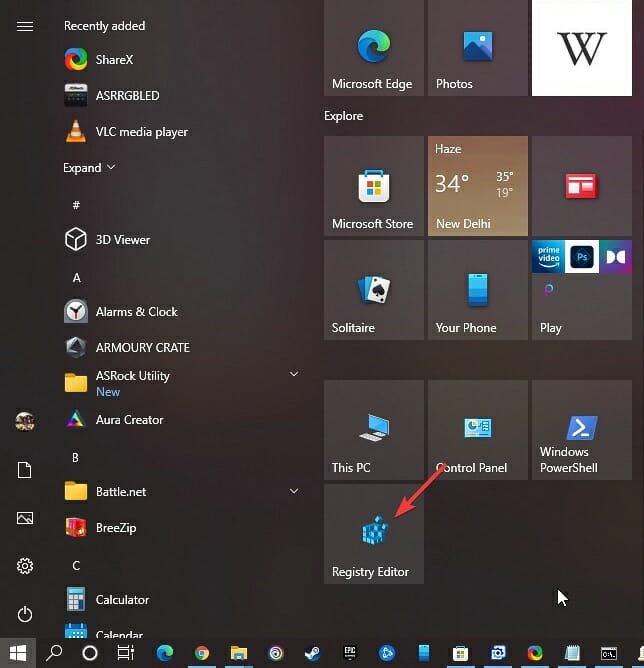Open the Photos tile
Screen dimensions: 644x668
478,47
